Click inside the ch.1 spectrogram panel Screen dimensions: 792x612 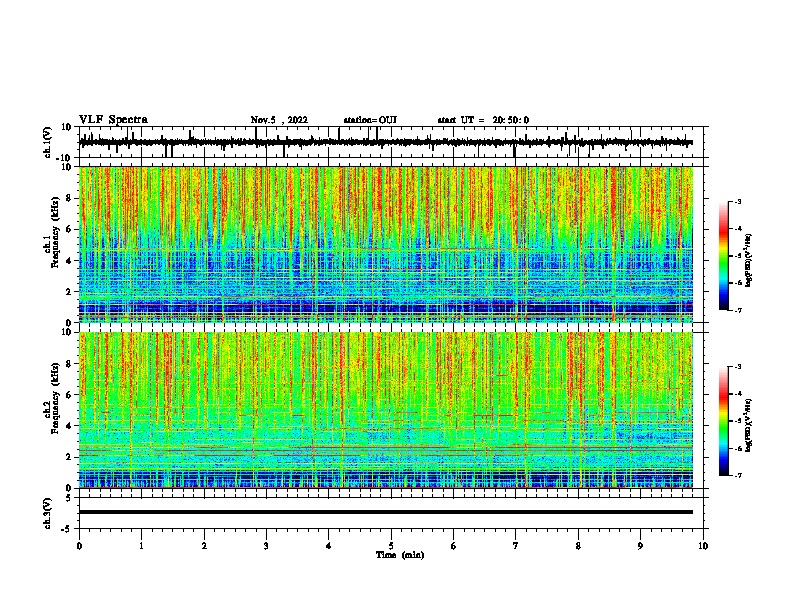386,244
